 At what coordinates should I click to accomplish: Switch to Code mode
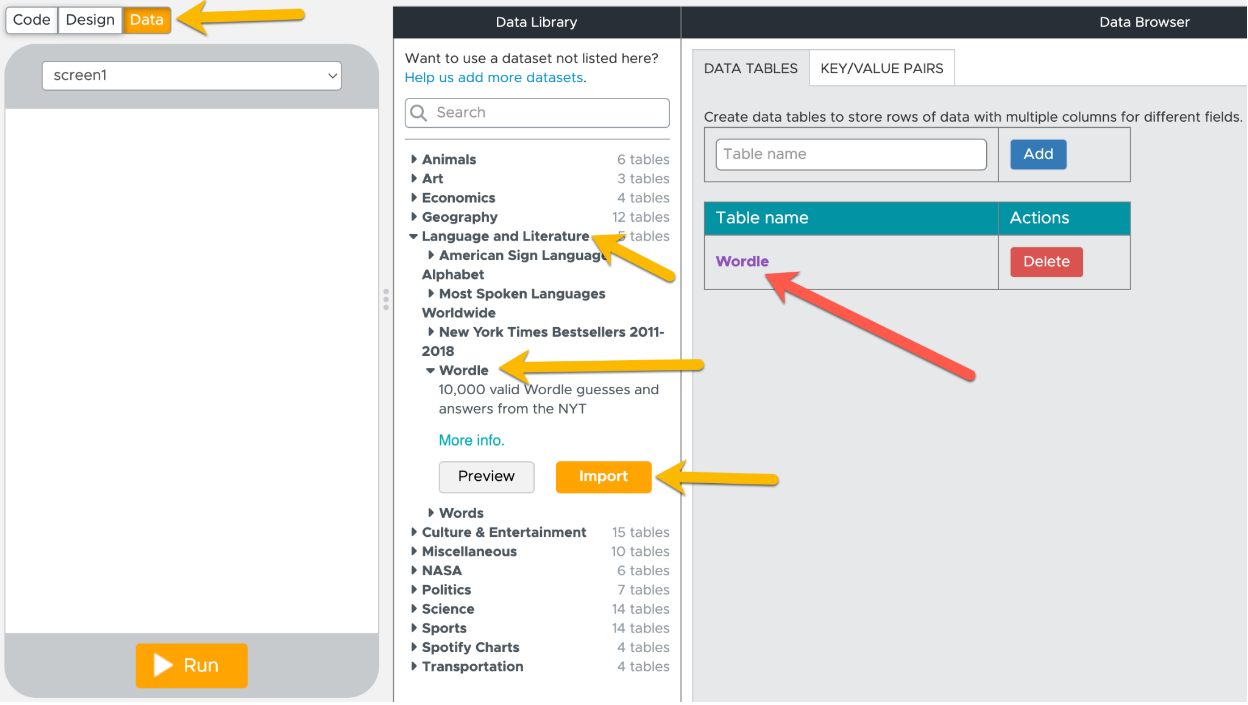click(x=32, y=20)
